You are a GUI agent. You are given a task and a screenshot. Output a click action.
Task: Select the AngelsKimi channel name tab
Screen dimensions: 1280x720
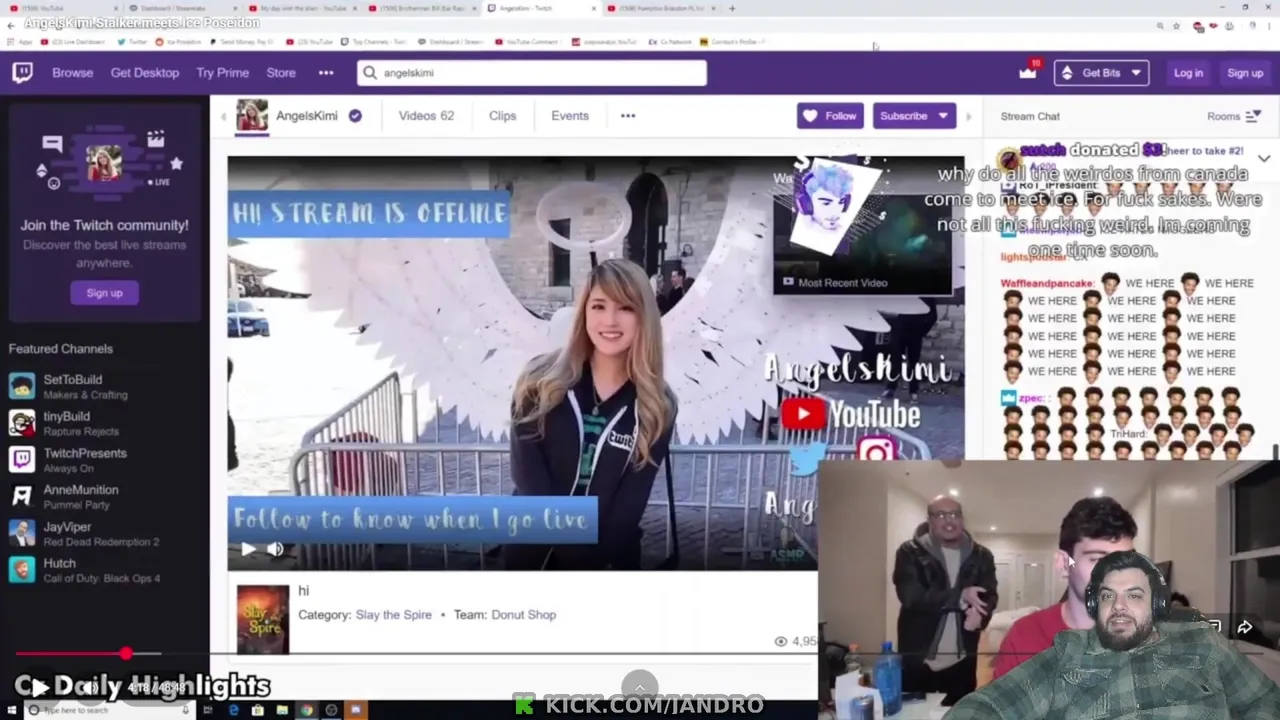pos(307,116)
